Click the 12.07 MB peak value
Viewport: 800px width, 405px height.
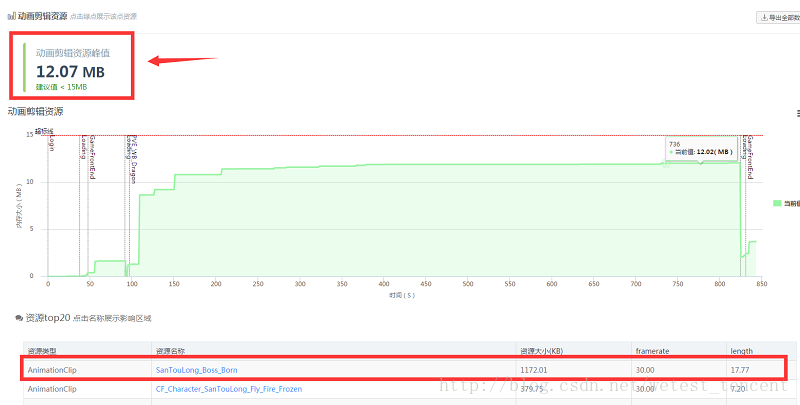coord(70,71)
